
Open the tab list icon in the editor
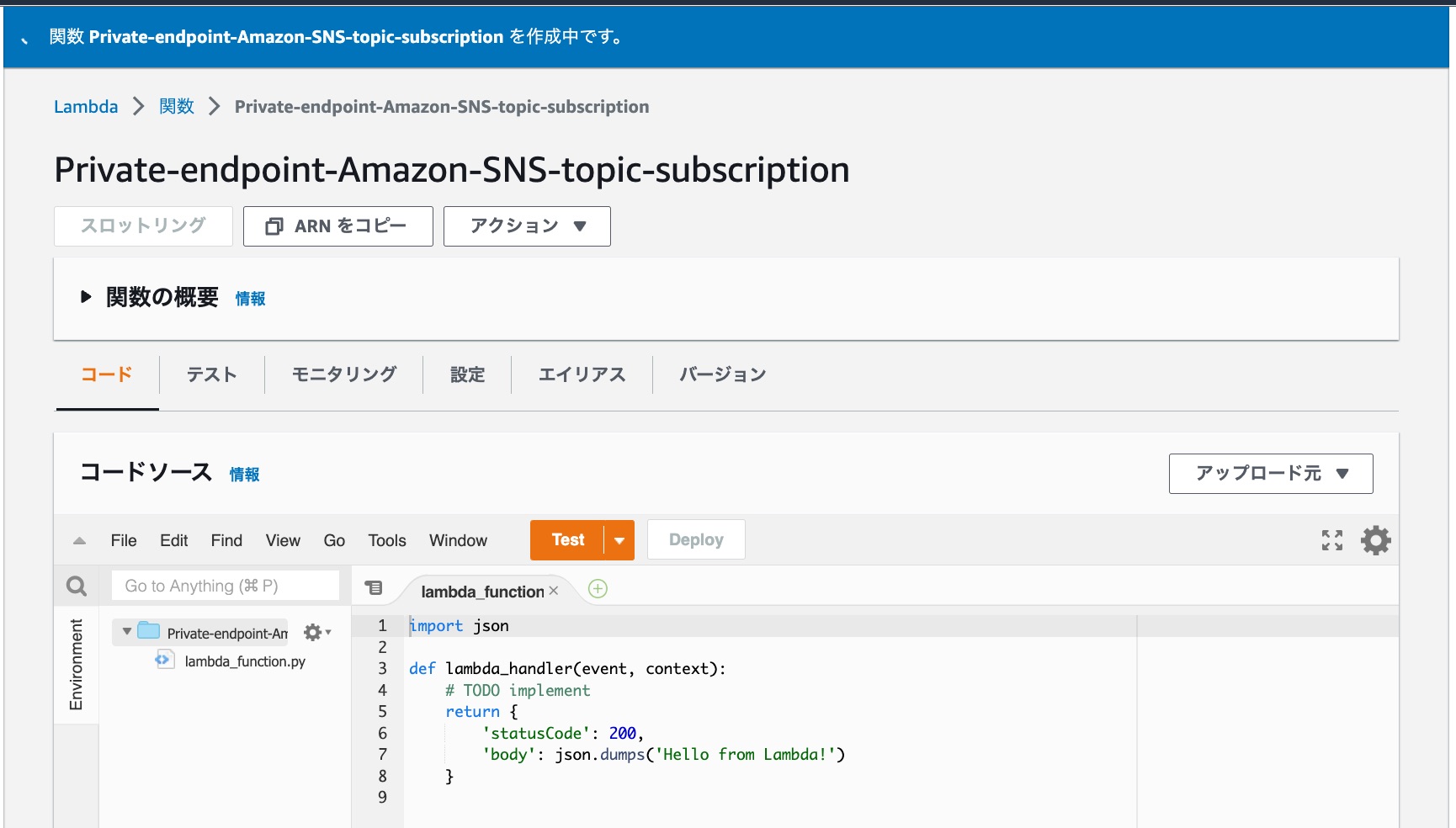click(x=375, y=589)
